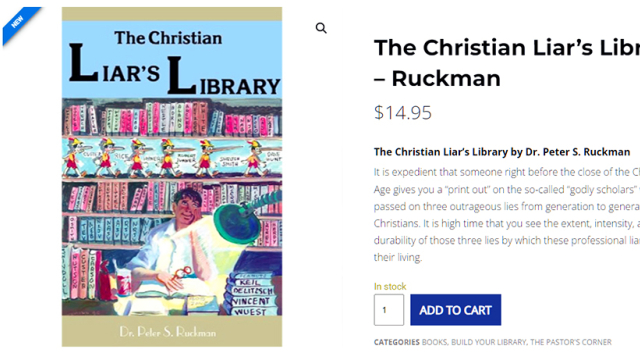Click the author name on cover bottom
The width and height of the screenshot is (640, 360).
167,332
